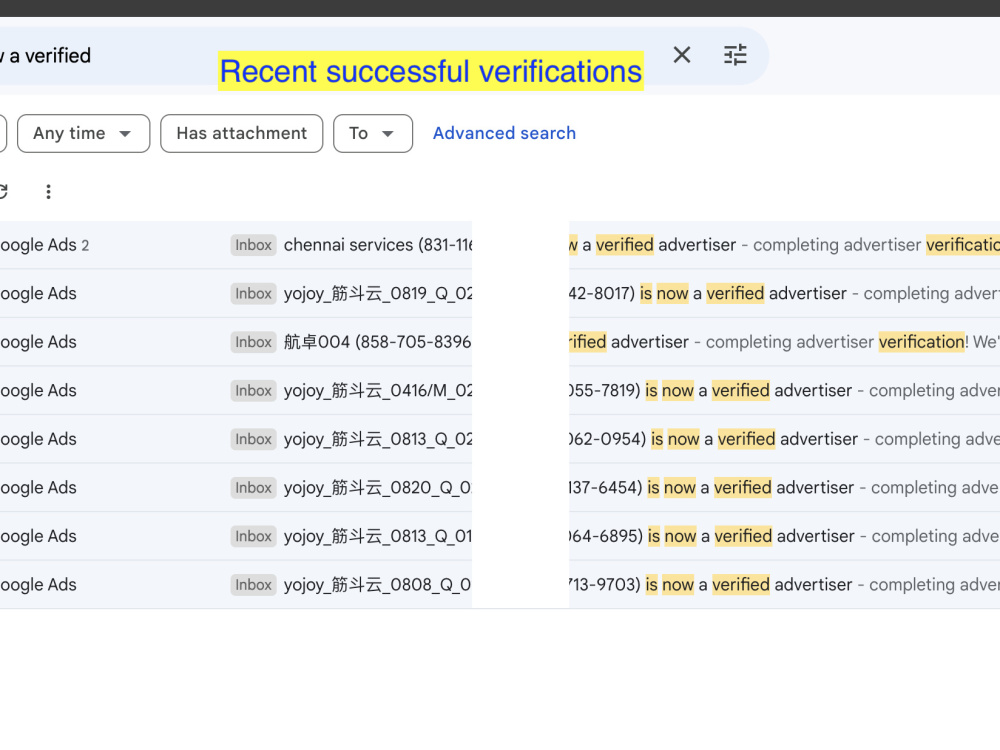Viewport: 1000px width, 750px height.
Task: Open the three-dot more options menu
Action: click(x=48, y=191)
